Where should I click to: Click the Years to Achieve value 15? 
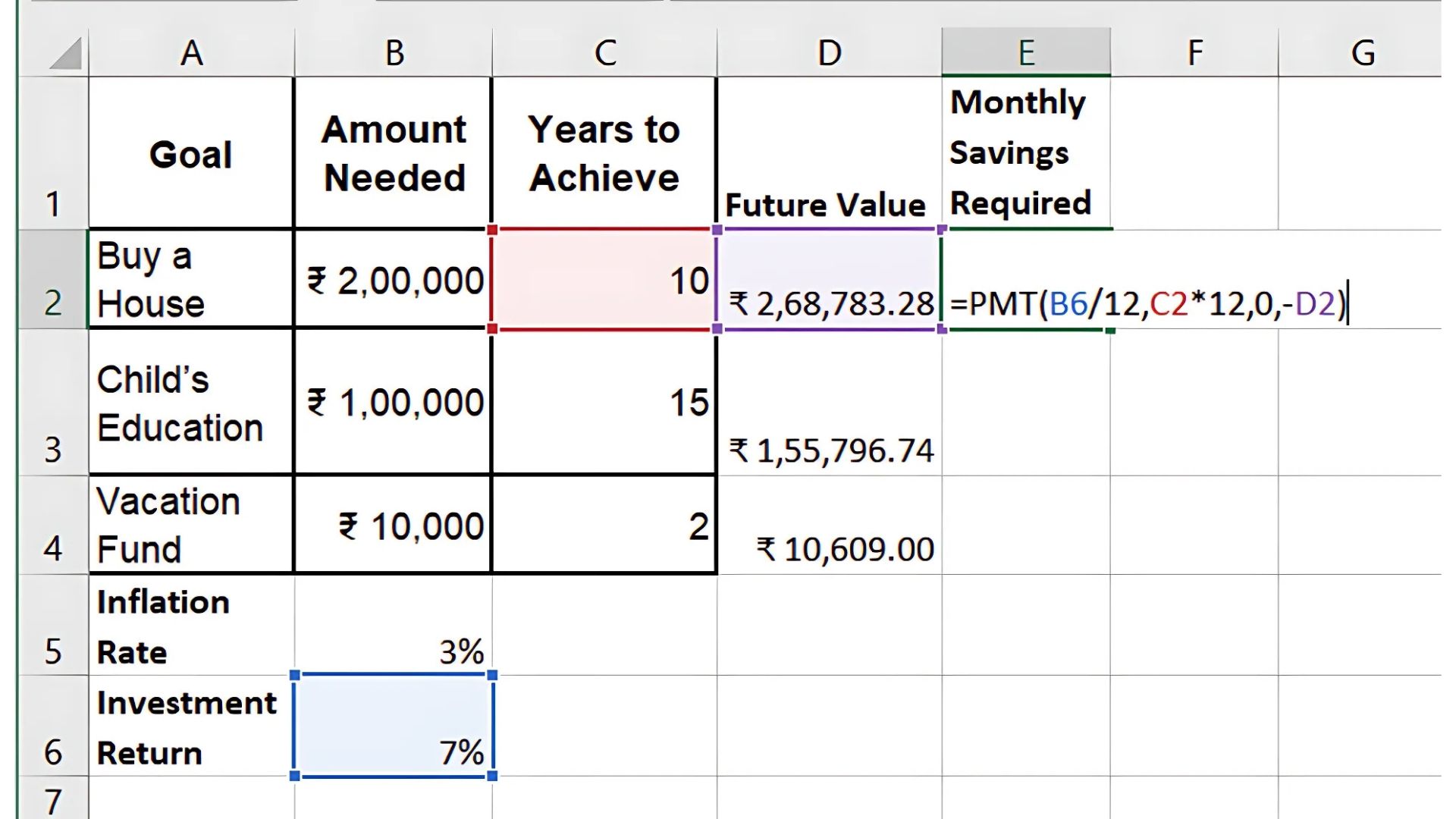[x=604, y=403]
